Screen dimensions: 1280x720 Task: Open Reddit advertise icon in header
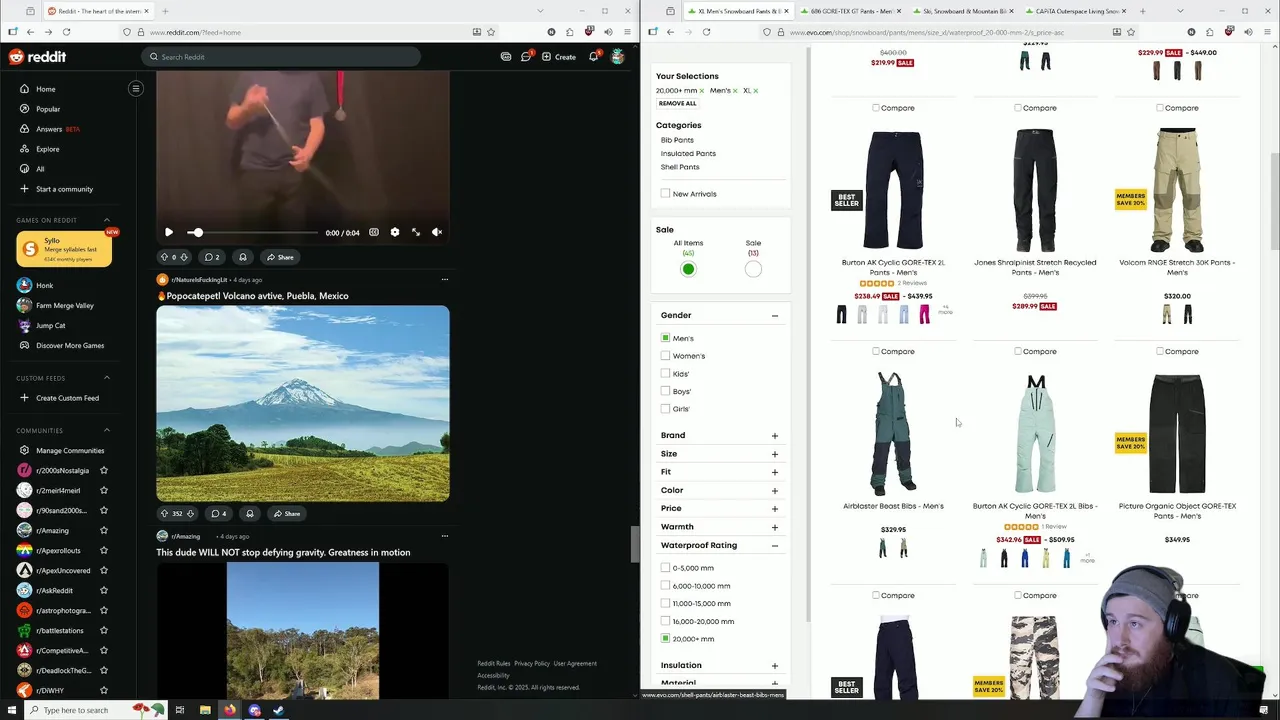coord(506,57)
